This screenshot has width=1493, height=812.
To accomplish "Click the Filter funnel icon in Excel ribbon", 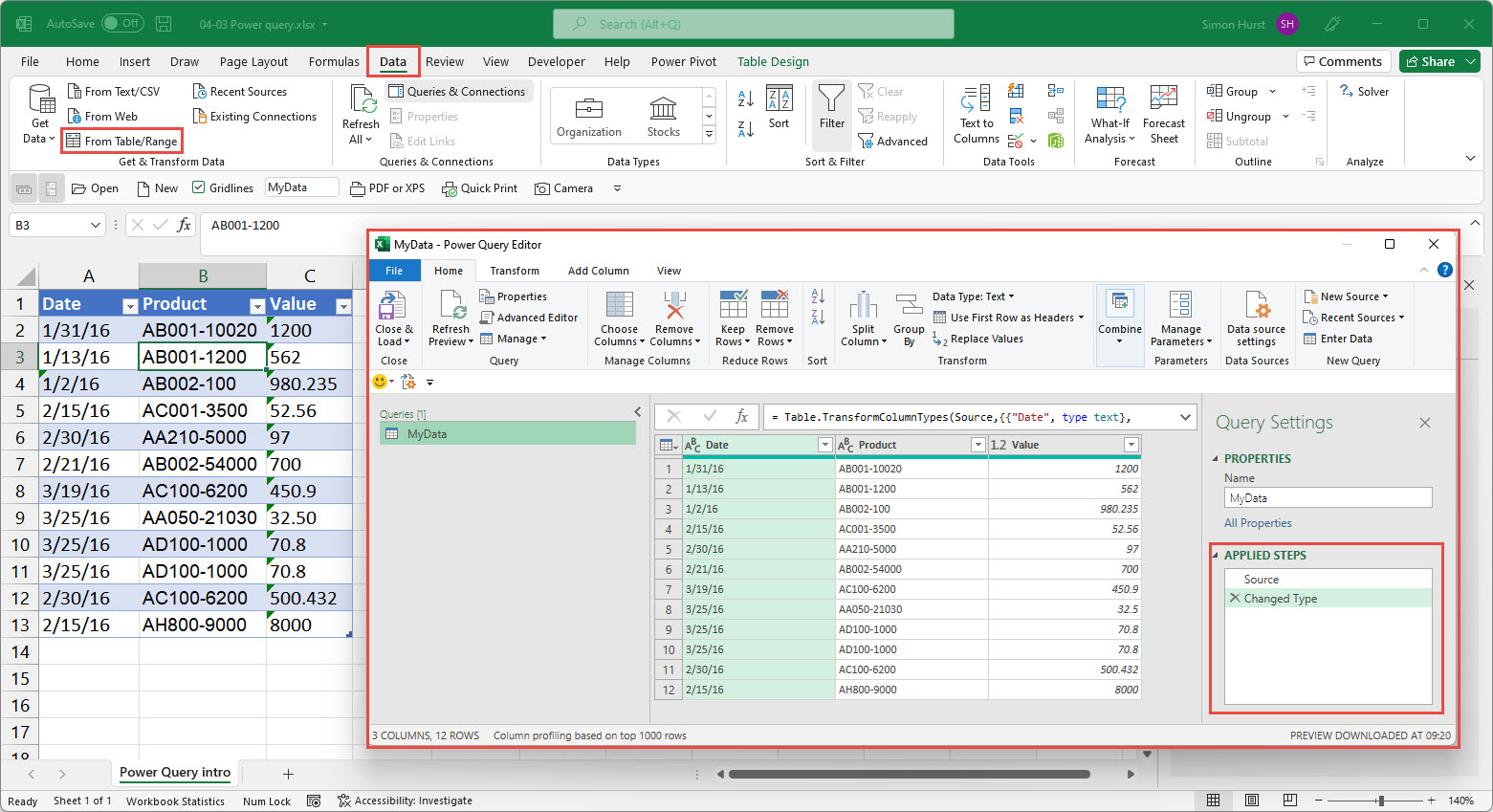I will point(831,99).
